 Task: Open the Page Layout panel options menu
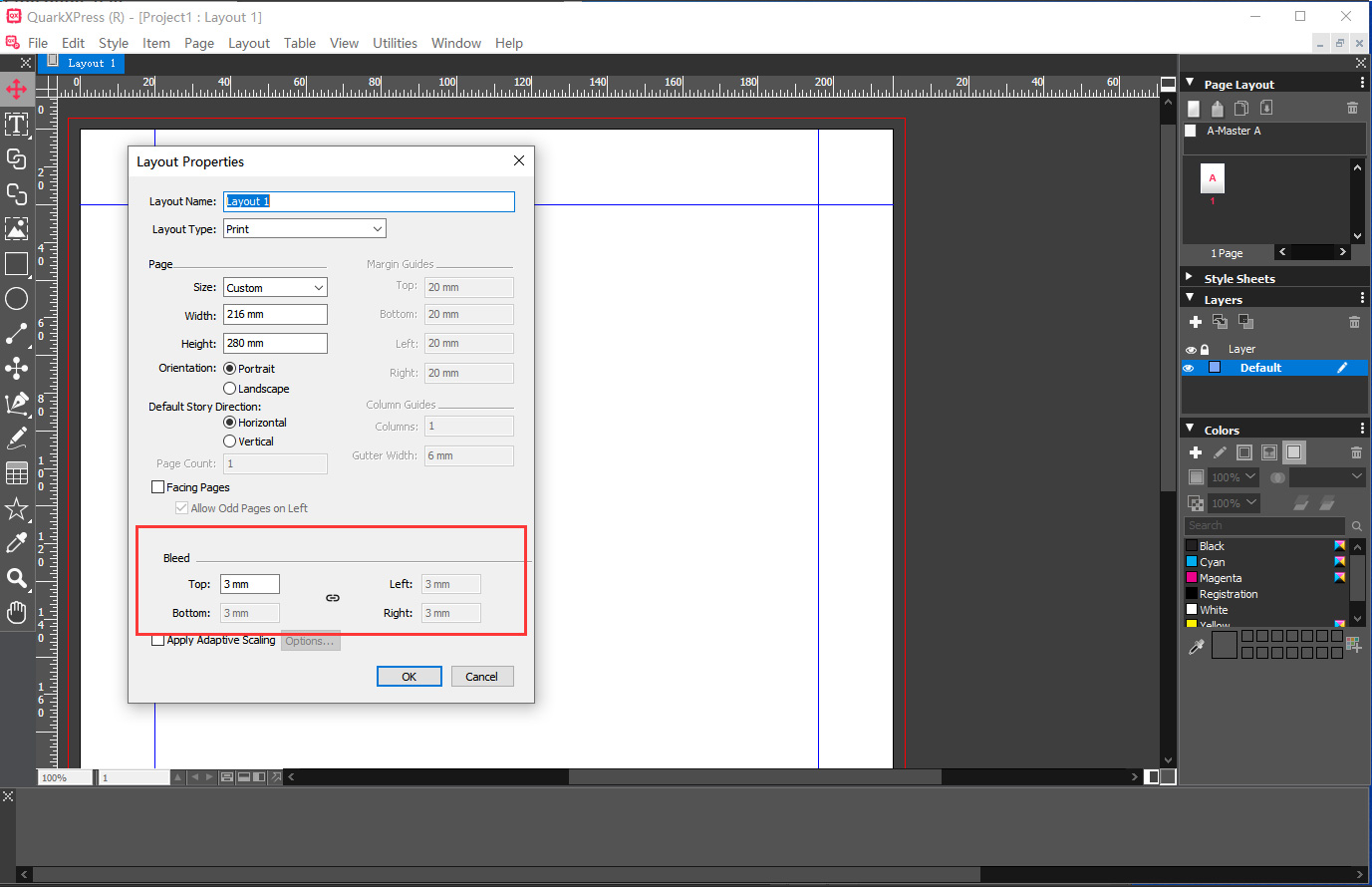1362,84
